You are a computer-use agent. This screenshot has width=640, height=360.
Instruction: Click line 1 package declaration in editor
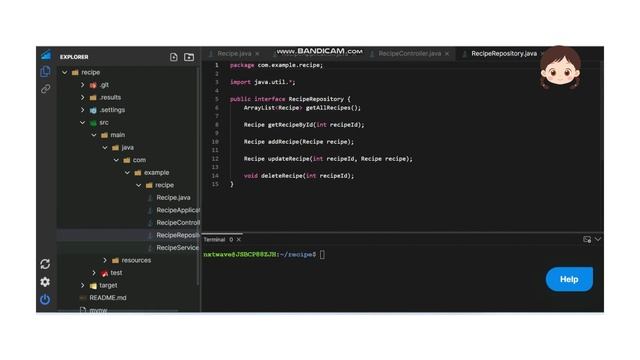tap(276, 65)
